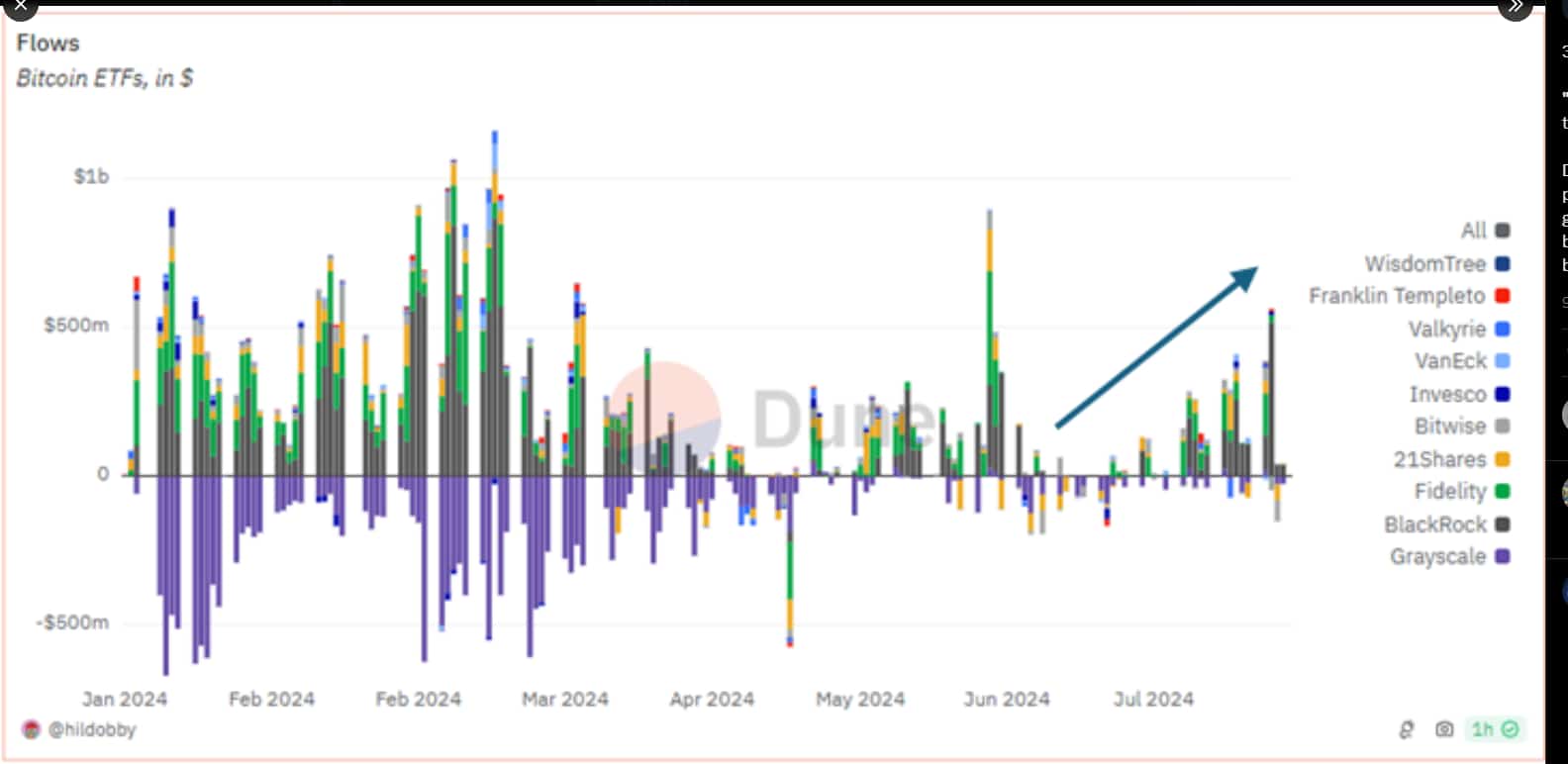The height and width of the screenshot is (764, 1568).
Task: Click the Bitwise gray legend swatch
Action: click(1502, 427)
